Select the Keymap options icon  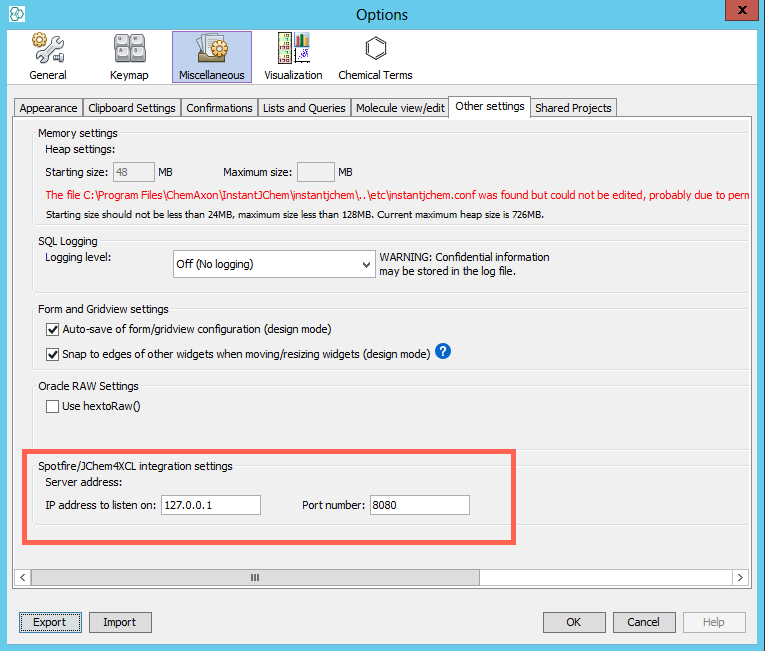coord(129,56)
